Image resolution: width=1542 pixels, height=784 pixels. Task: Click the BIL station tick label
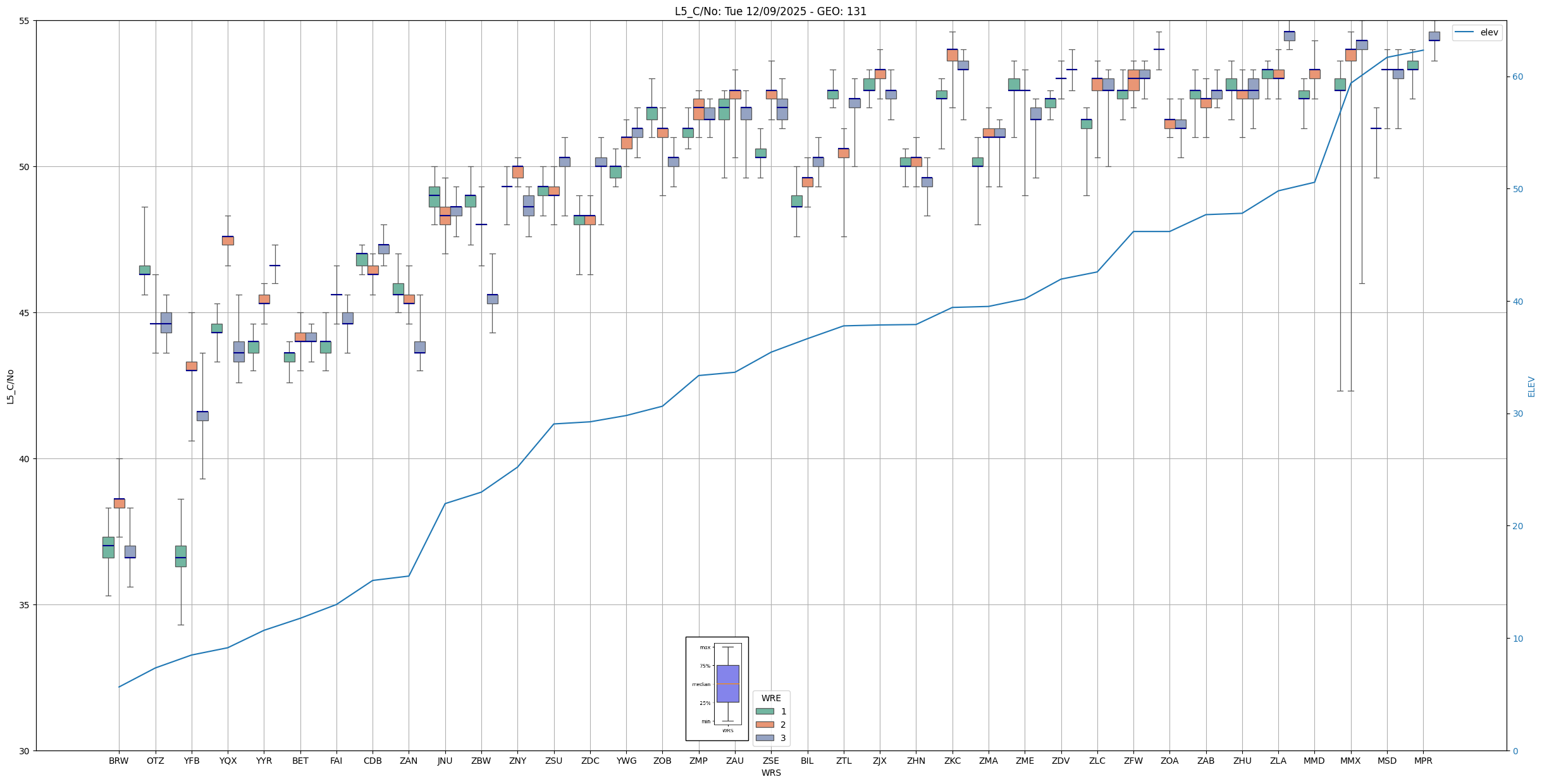[807, 761]
